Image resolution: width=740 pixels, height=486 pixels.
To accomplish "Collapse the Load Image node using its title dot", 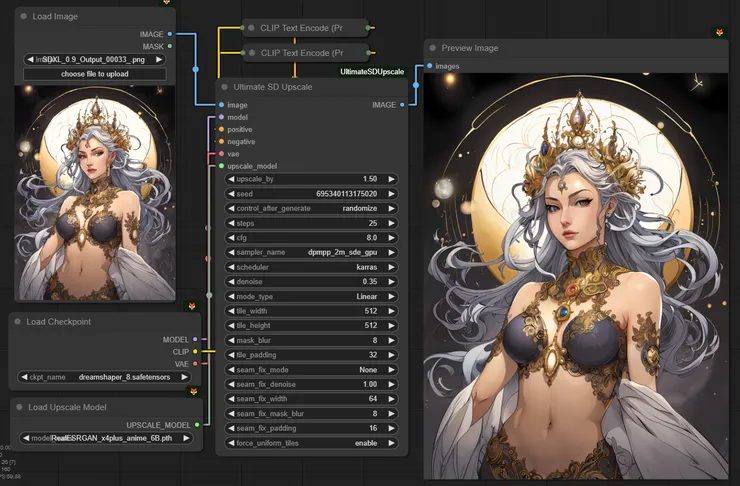I will click(x=23, y=17).
